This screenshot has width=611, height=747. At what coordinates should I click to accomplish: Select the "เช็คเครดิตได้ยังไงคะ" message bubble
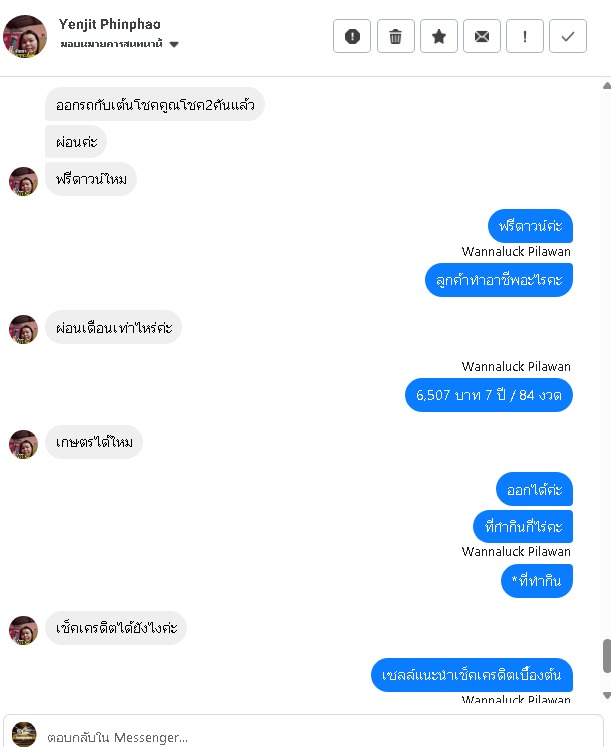click(116, 628)
